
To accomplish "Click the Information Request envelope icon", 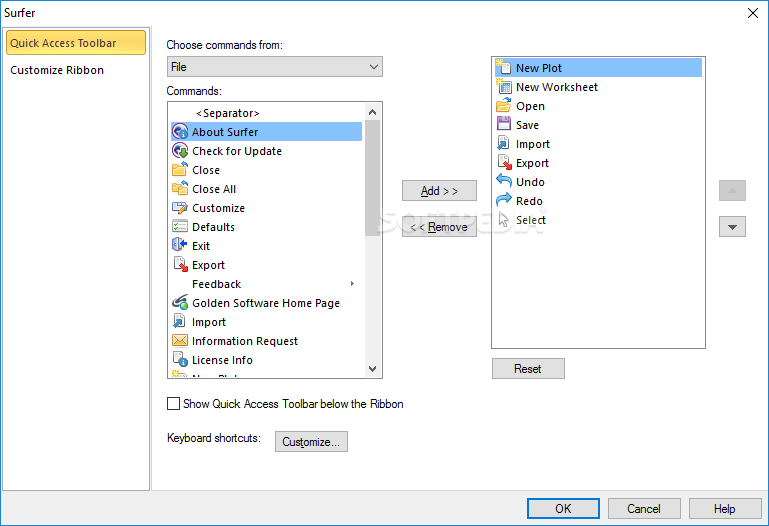I will (x=180, y=340).
